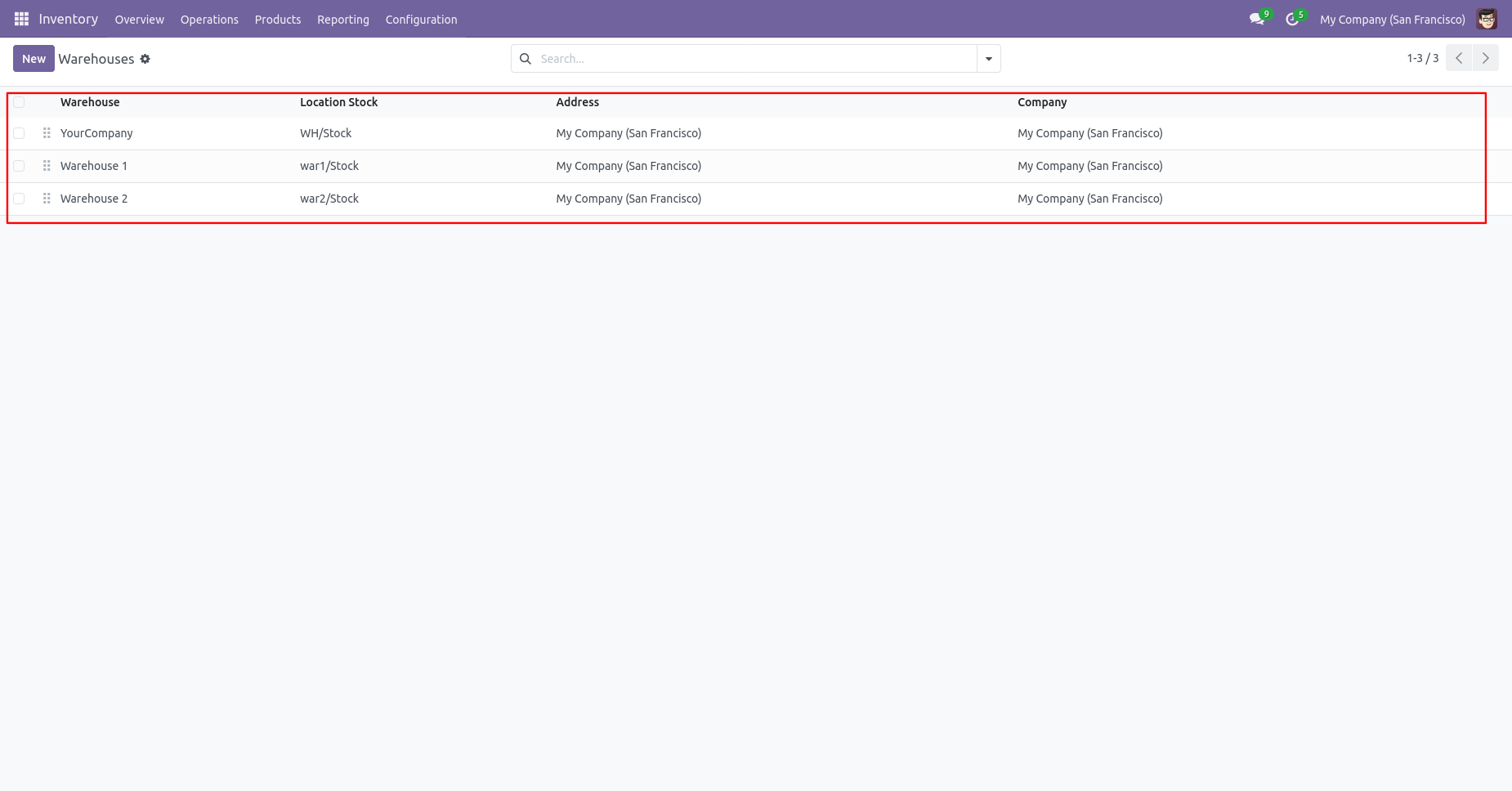
Task: Expand the search filter options dropdown
Action: [989, 59]
